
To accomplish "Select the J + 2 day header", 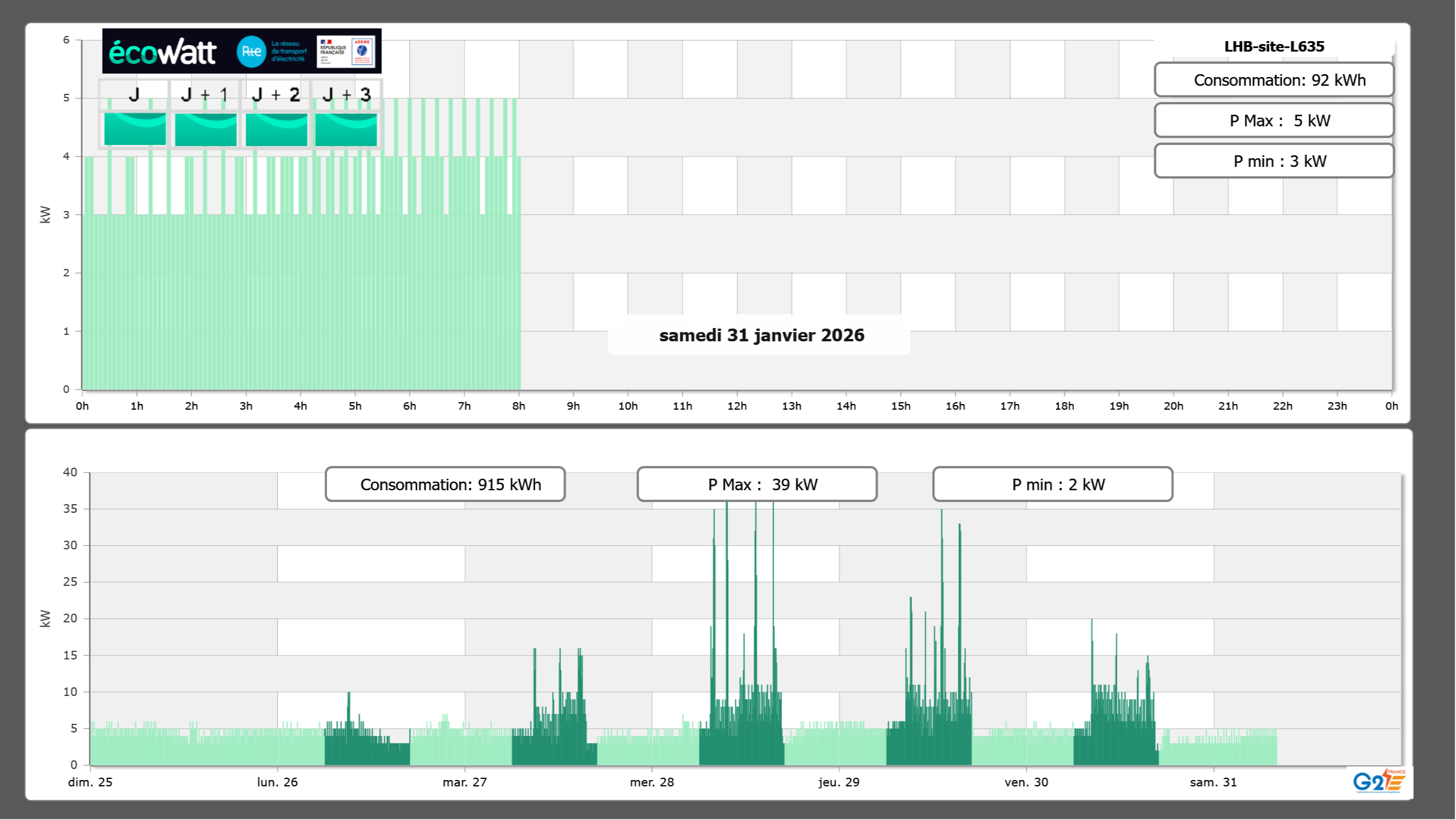I will pos(276,94).
